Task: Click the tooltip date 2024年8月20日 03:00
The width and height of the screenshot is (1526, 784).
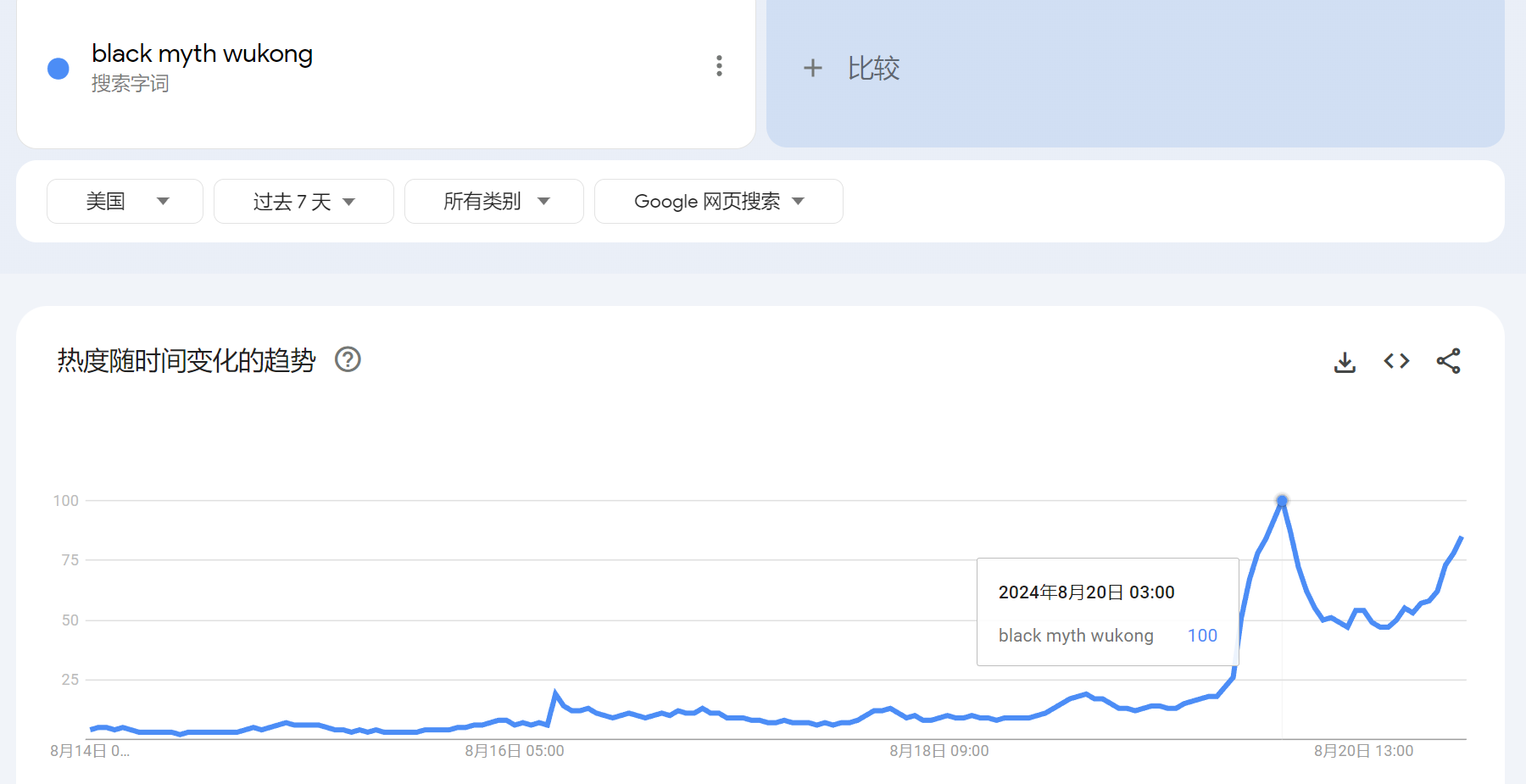Action: [x=1087, y=592]
